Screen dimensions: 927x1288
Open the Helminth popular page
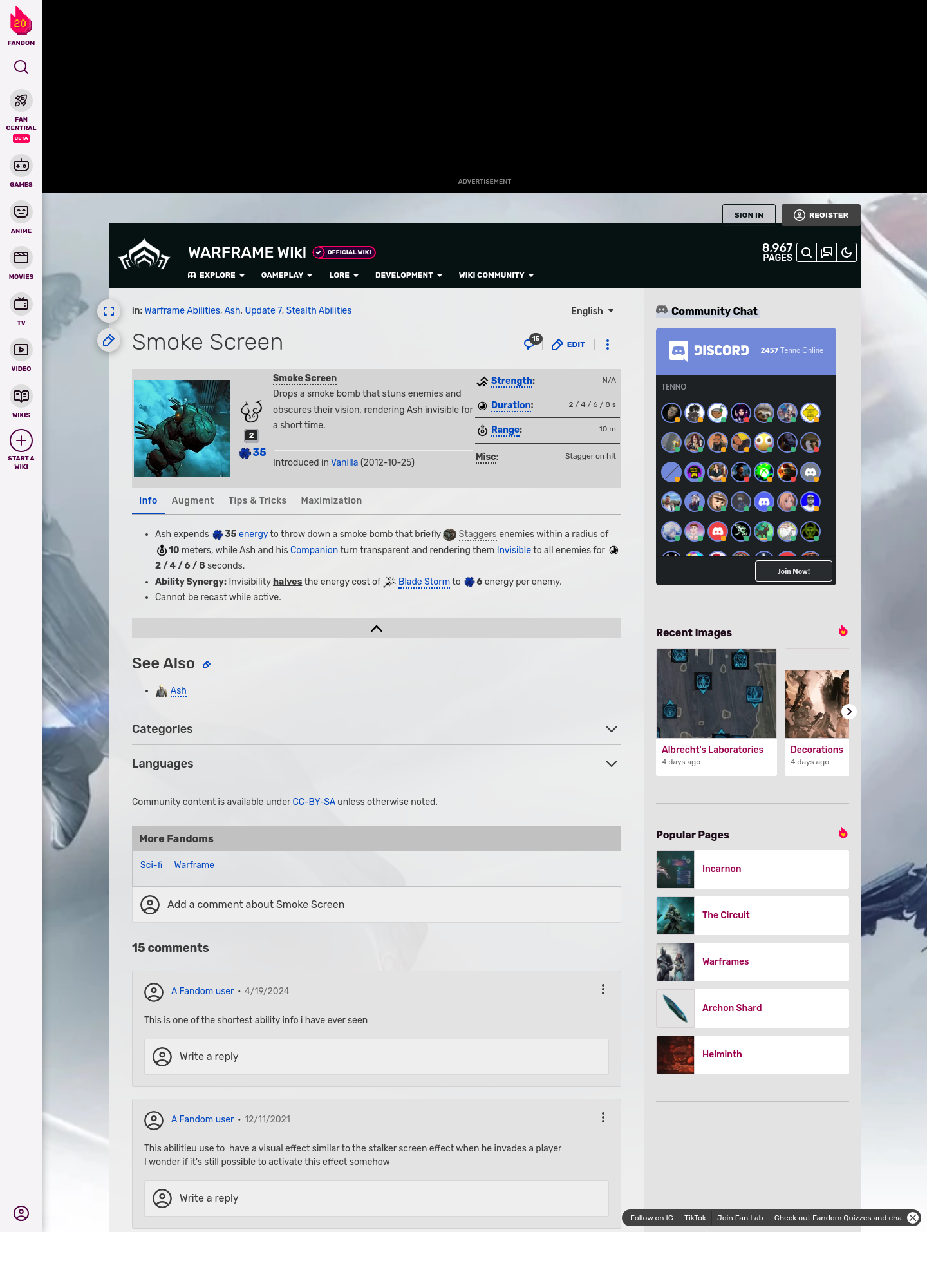[x=753, y=1055]
